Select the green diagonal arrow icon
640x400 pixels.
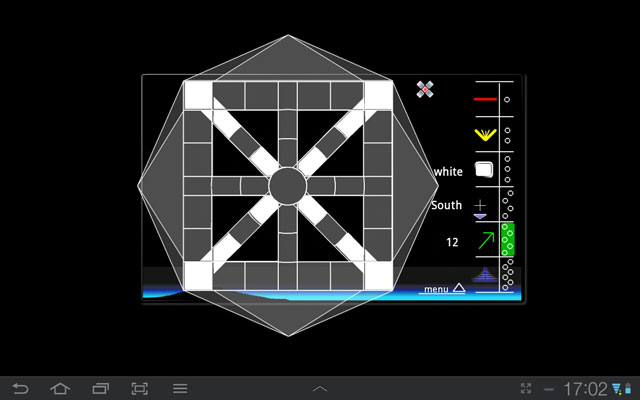(486, 240)
